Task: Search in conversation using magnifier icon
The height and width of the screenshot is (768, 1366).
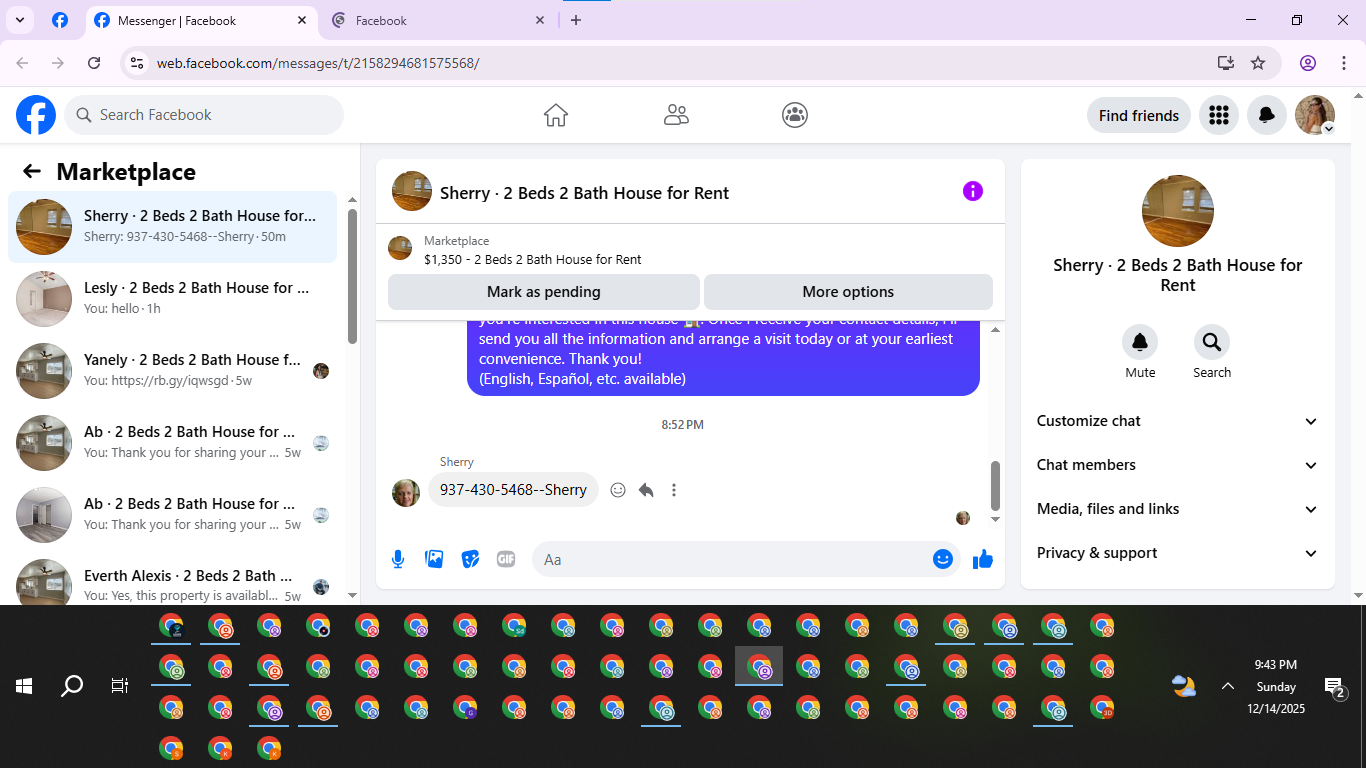Action: (1212, 342)
